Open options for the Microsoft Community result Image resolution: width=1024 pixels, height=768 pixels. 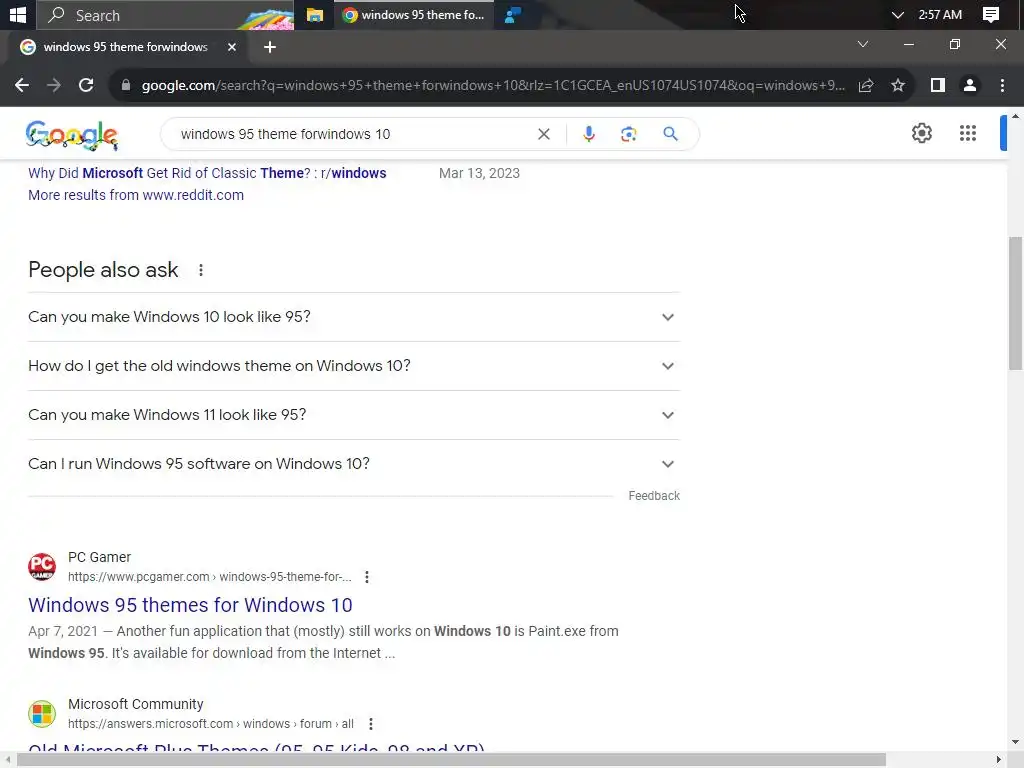click(x=371, y=724)
